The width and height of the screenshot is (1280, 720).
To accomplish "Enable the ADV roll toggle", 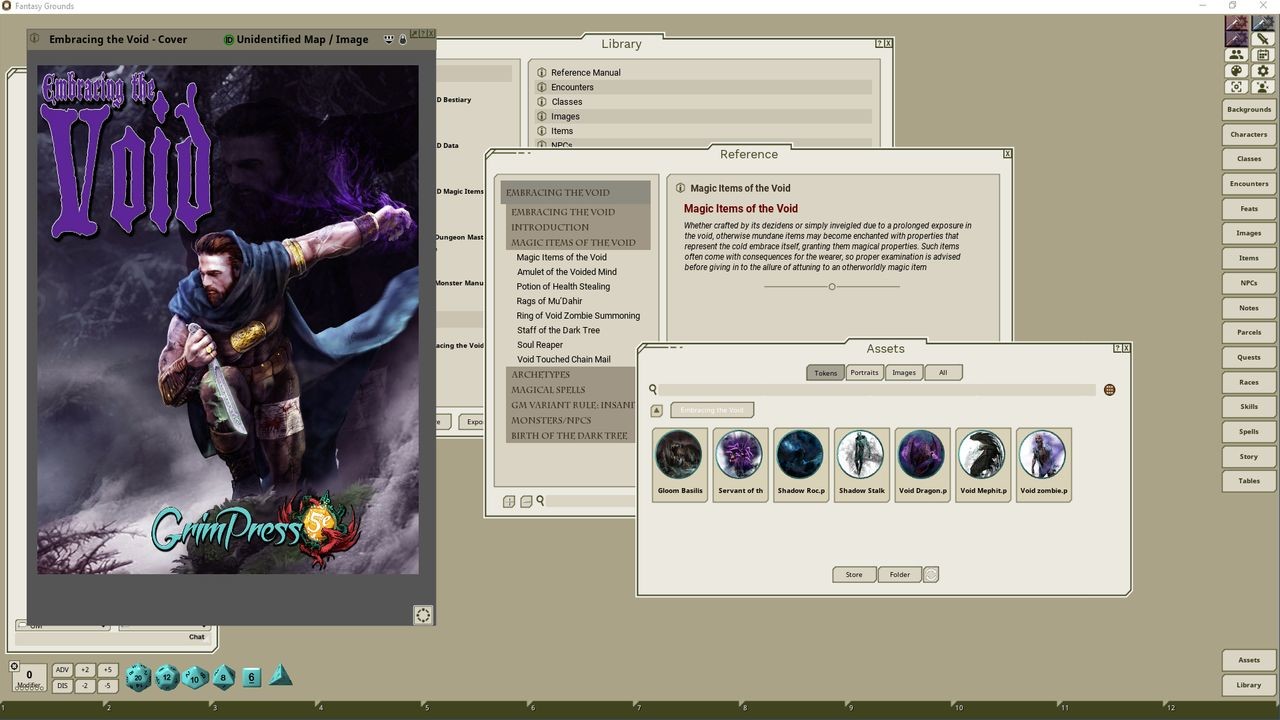I will click(x=62, y=670).
